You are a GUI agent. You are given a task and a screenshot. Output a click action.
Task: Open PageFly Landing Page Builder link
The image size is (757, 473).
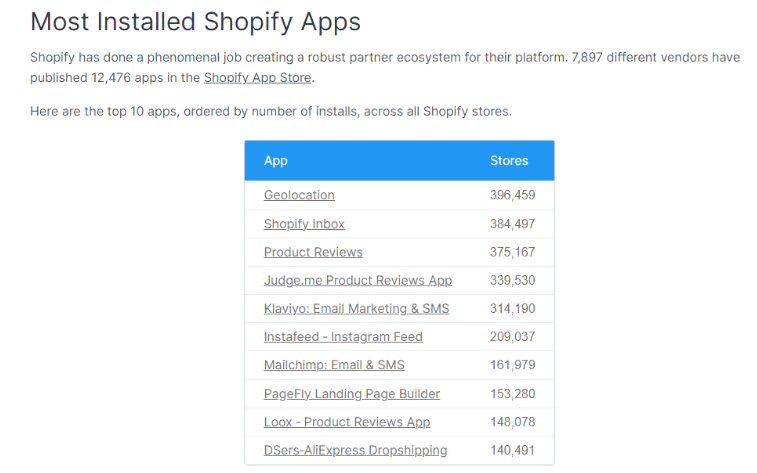coord(351,394)
